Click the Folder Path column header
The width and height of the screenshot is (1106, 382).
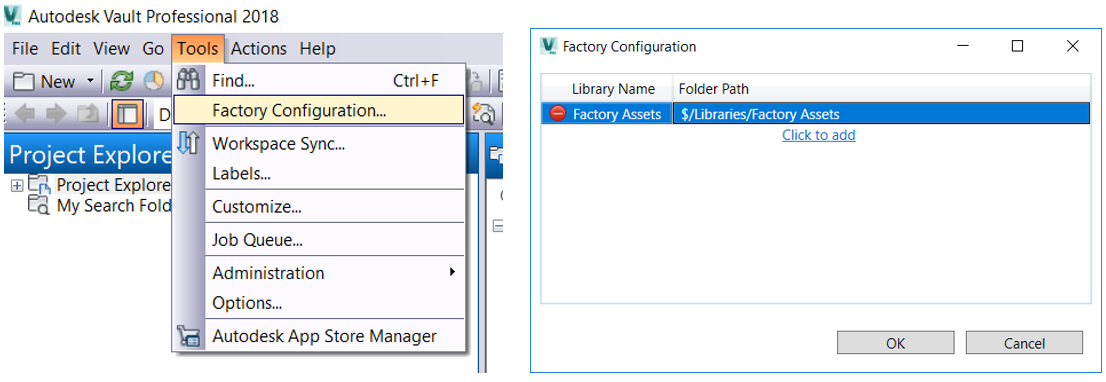(x=881, y=89)
